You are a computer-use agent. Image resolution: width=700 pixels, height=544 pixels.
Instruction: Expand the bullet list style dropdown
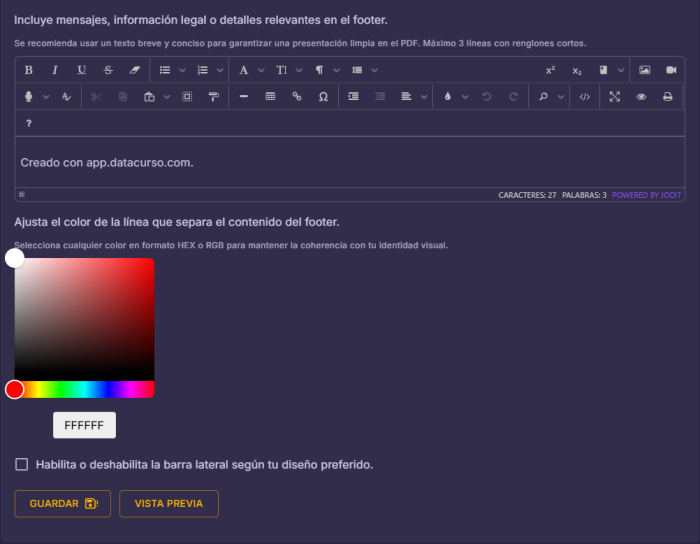pyautogui.click(x=182, y=70)
